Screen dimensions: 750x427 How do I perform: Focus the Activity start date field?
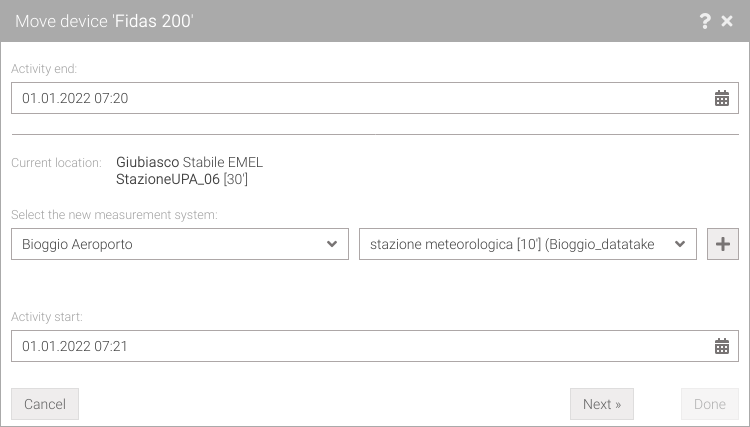pyautogui.click(x=375, y=346)
